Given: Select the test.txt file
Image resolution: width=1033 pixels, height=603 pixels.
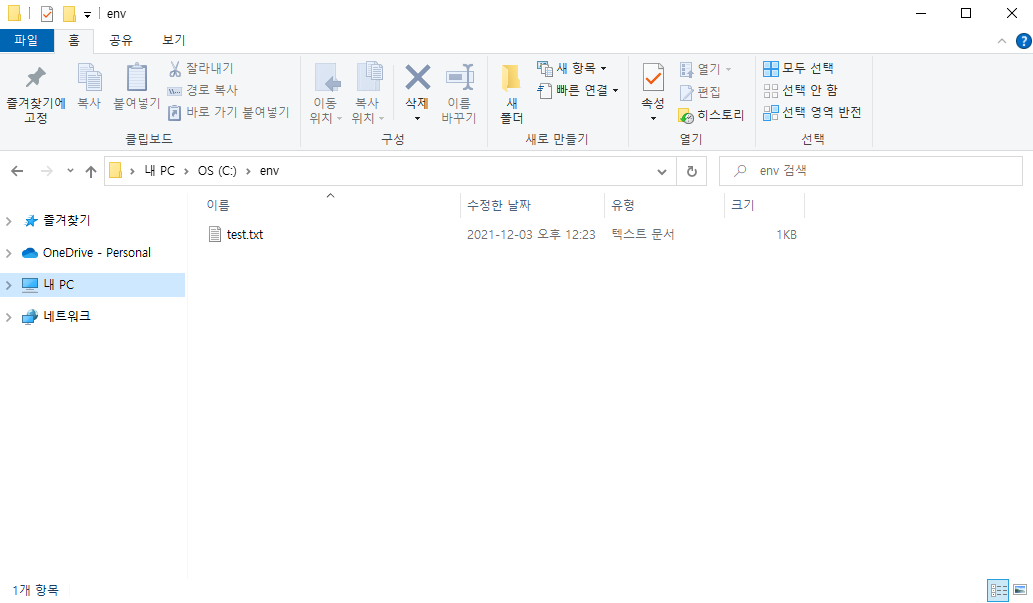Looking at the screenshot, I should (x=244, y=234).
